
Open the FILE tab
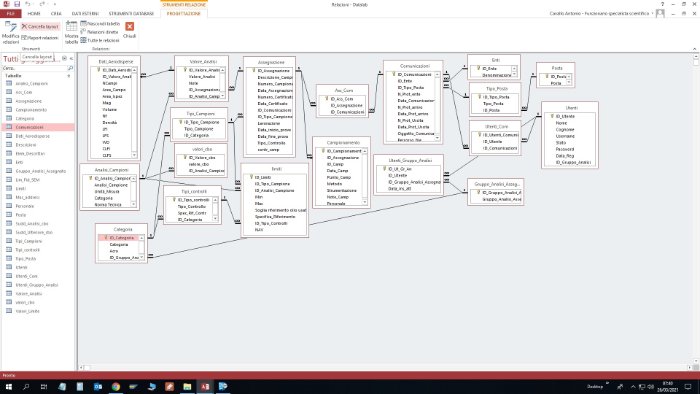click(x=11, y=13)
